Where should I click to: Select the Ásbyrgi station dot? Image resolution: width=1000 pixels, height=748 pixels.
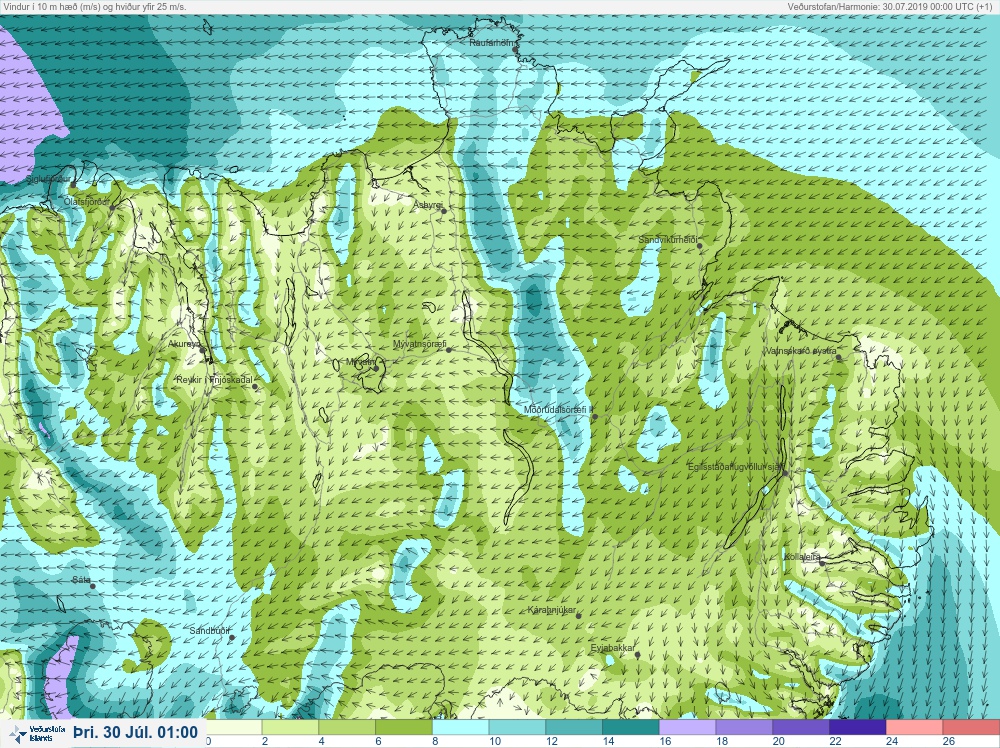444,210
